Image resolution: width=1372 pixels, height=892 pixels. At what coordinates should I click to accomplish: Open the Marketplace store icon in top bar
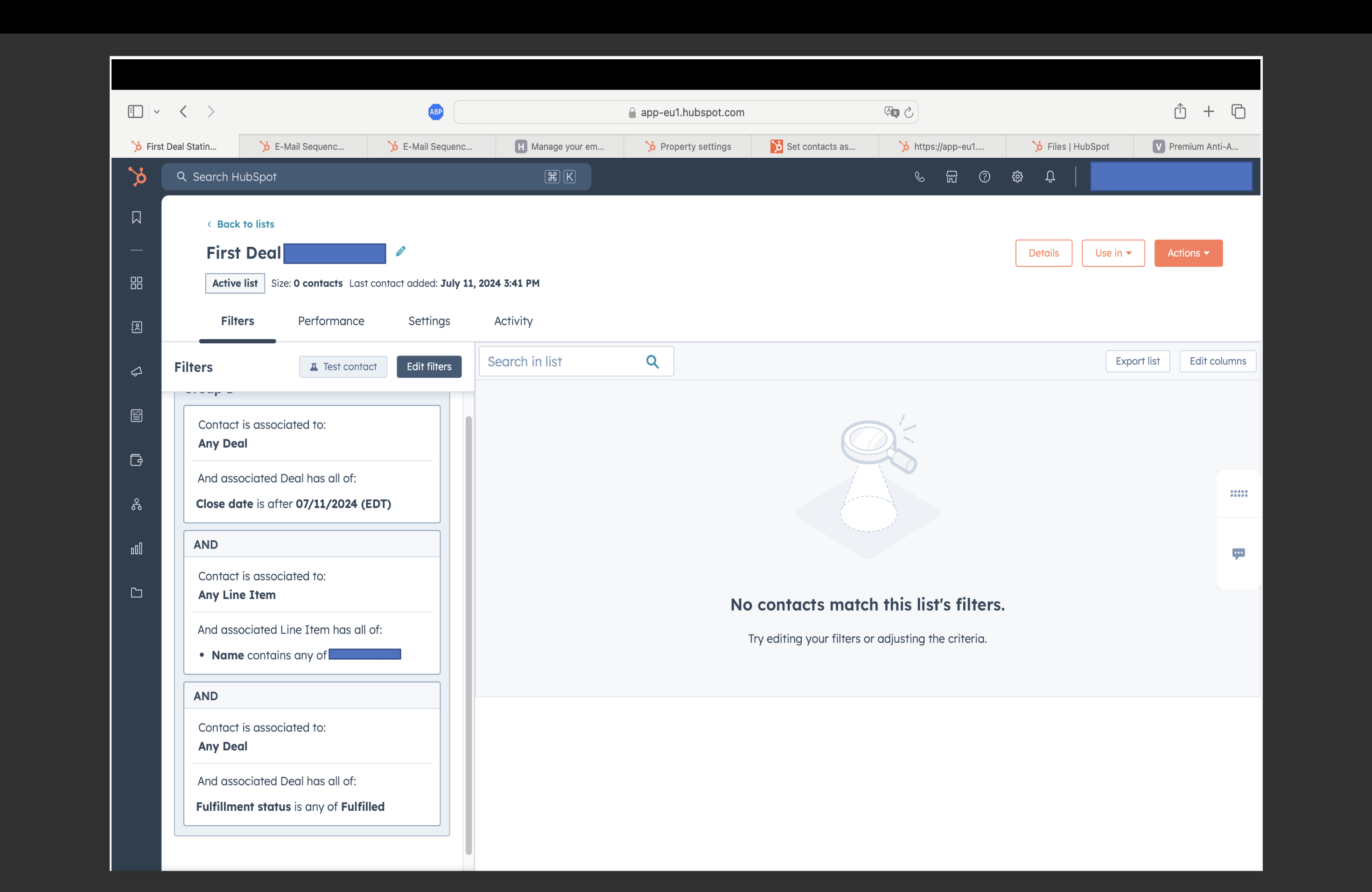[951, 177]
